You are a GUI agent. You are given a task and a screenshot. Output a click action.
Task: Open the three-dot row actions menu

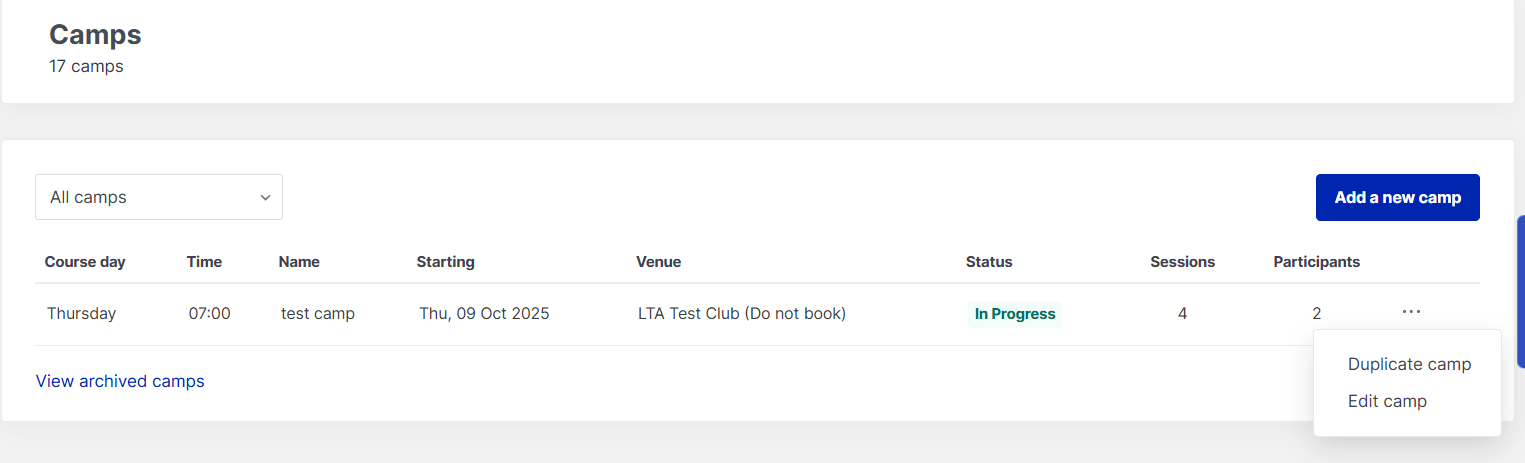(1411, 313)
